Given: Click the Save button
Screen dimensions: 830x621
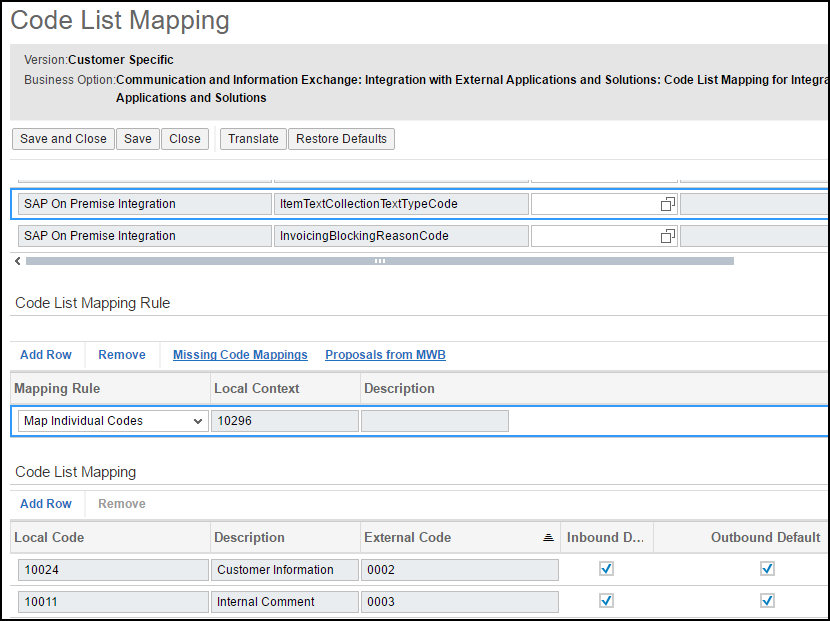Looking at the screenshot, I should [138, 139].
